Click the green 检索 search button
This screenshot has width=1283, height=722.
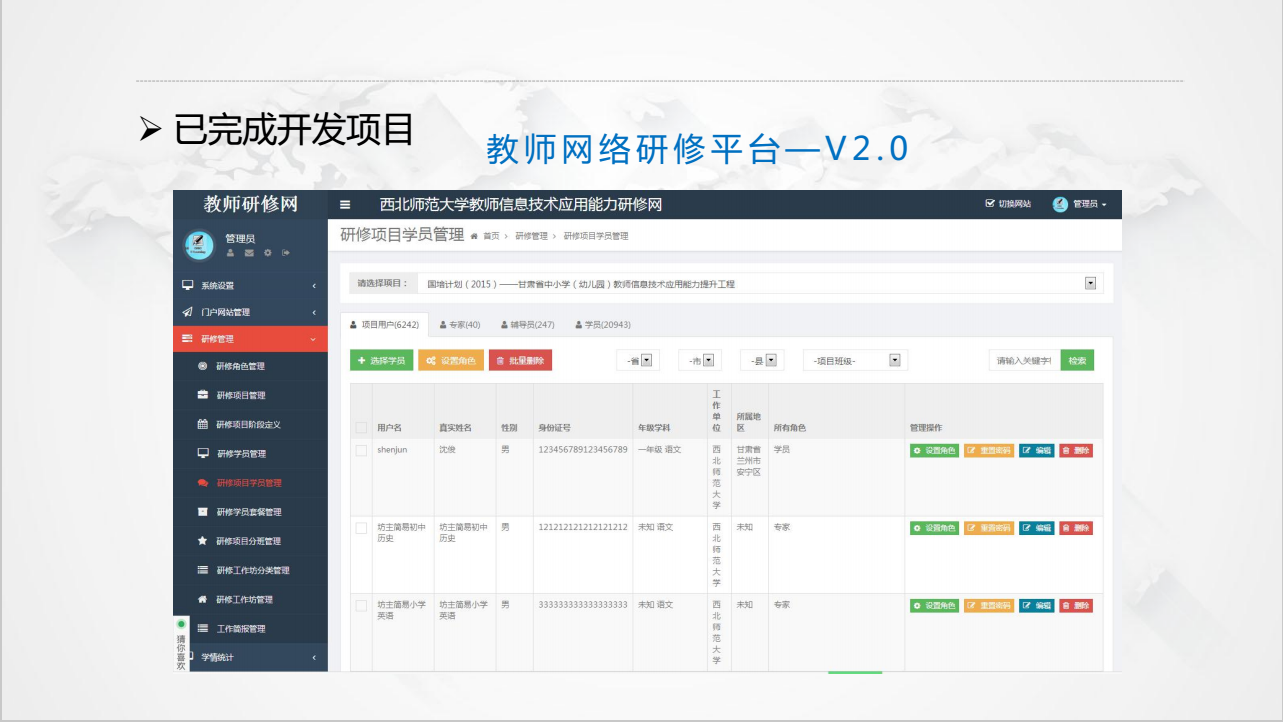click(1077, 360)
